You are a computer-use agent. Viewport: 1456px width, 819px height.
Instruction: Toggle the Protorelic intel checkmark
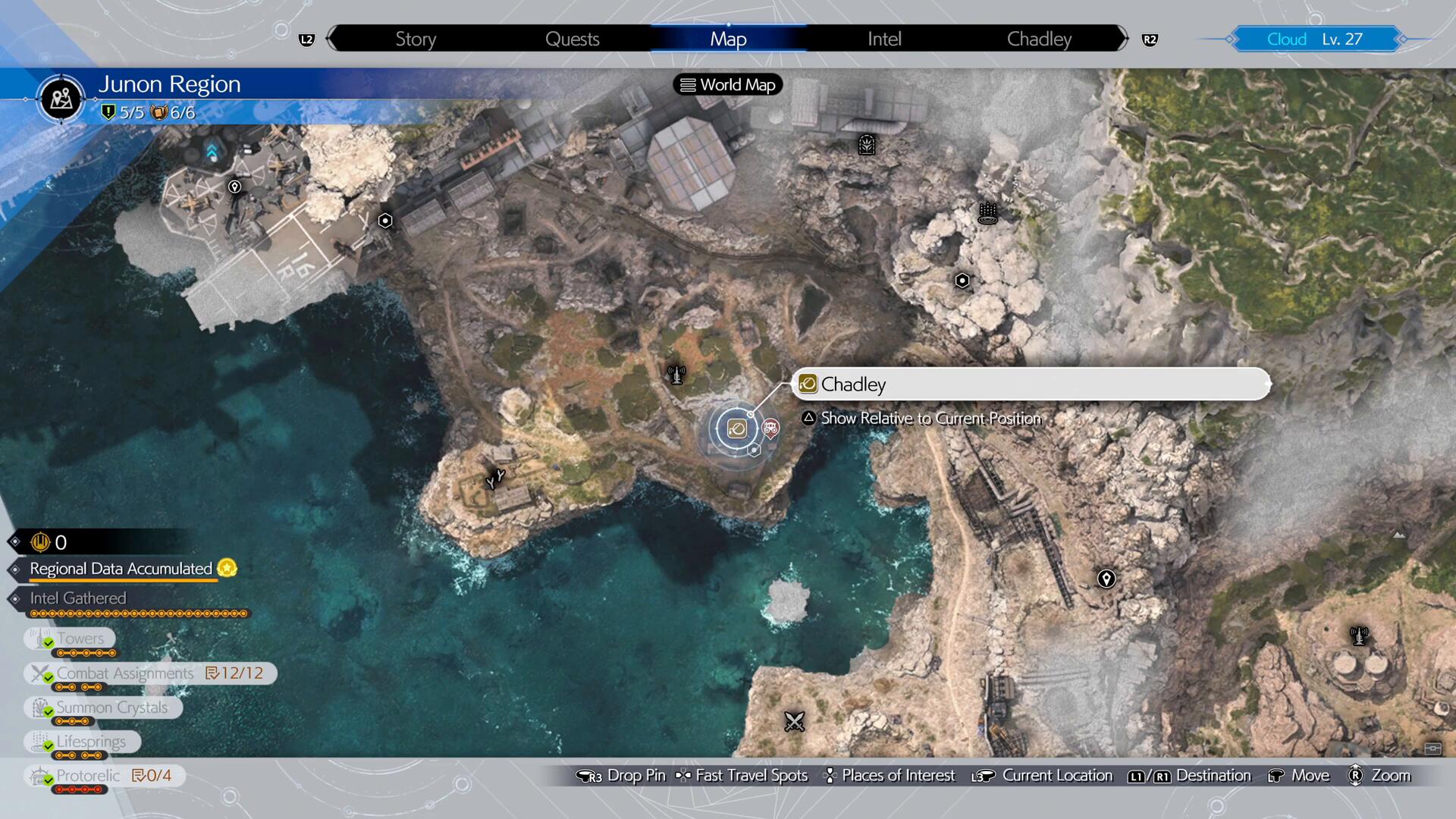[x=49, y=780]
